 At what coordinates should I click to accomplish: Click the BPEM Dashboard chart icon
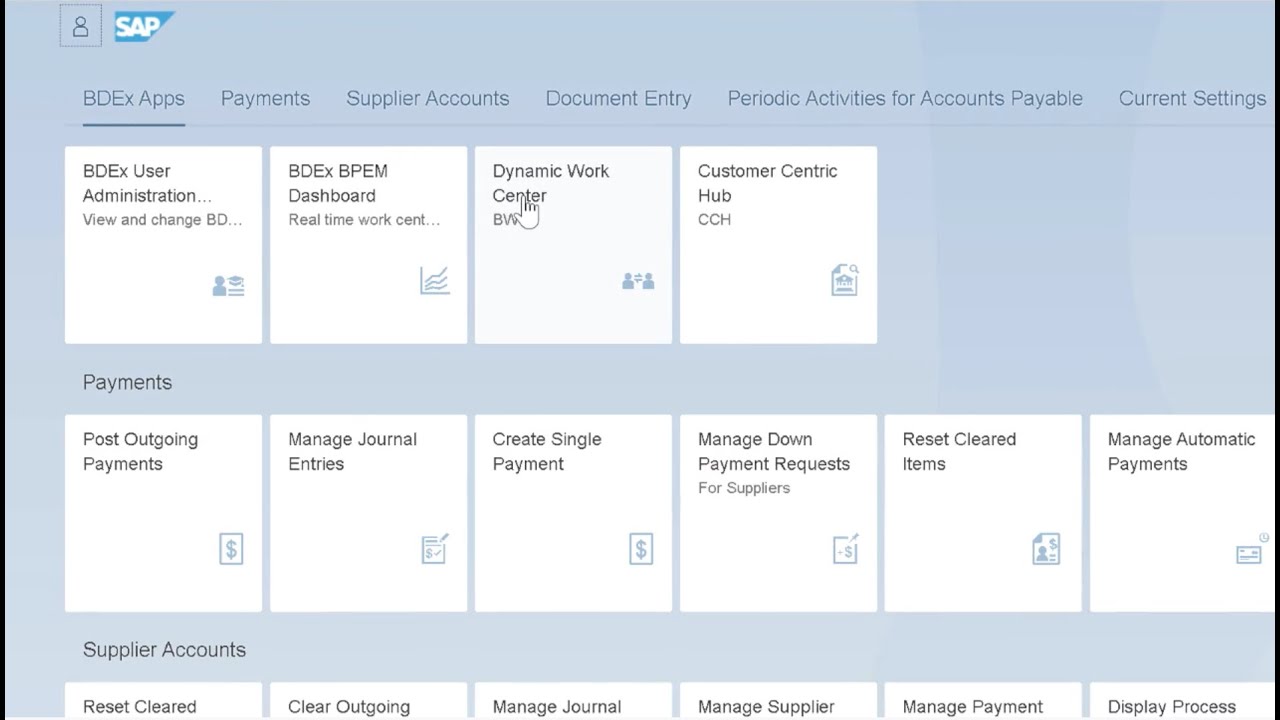pyautogui.click(x=434, y=281)
